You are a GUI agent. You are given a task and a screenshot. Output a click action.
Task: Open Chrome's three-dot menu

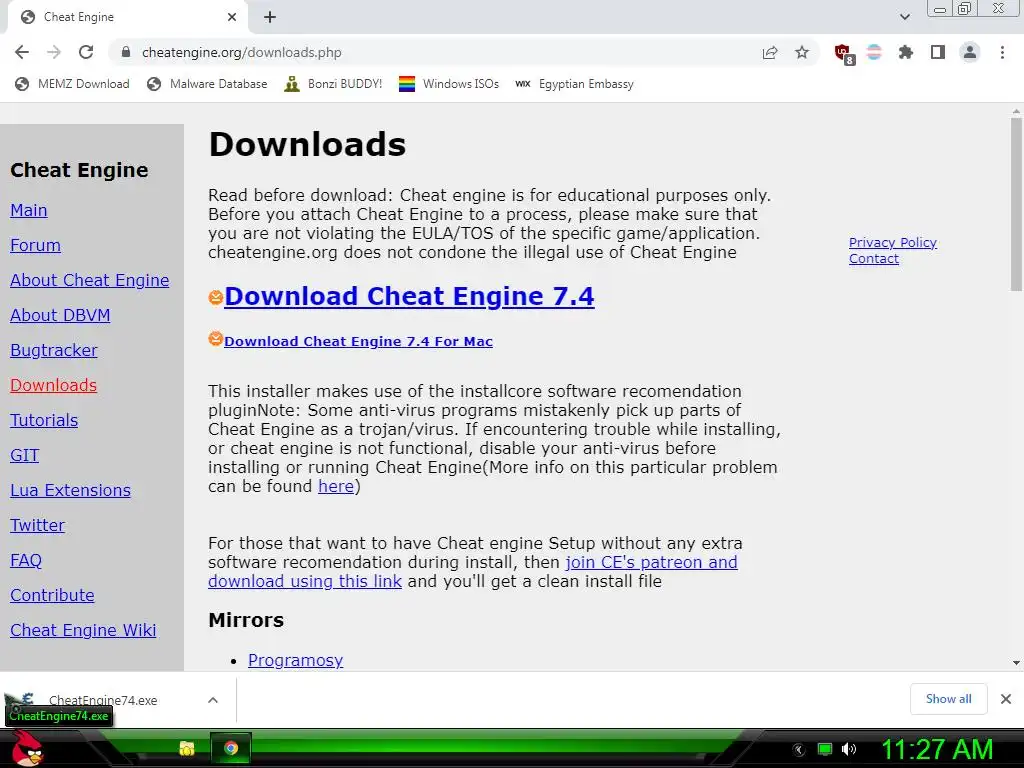1002,52
